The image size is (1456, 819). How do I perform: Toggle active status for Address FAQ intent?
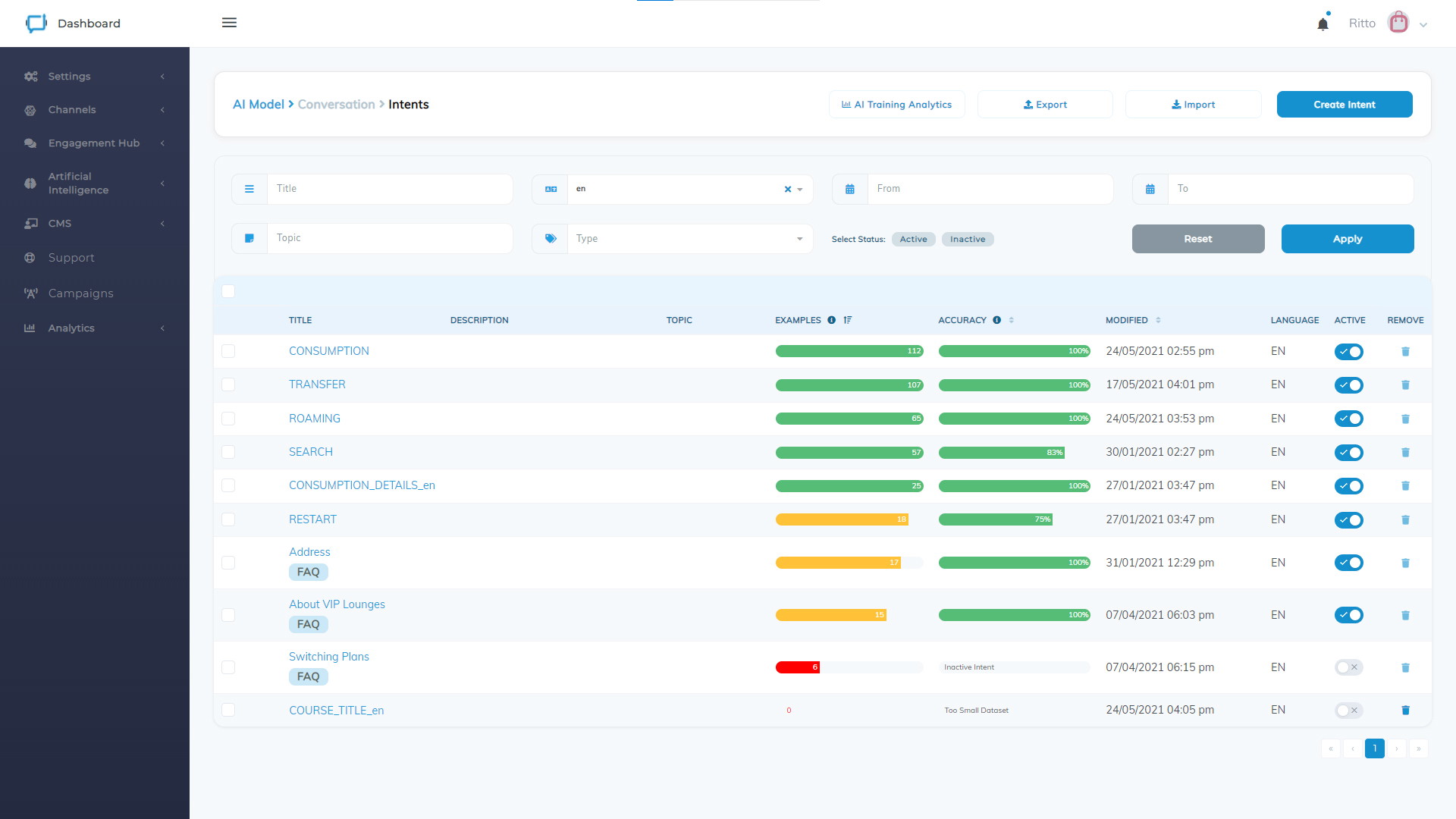pyautogui.click(x=1350, y=562)
